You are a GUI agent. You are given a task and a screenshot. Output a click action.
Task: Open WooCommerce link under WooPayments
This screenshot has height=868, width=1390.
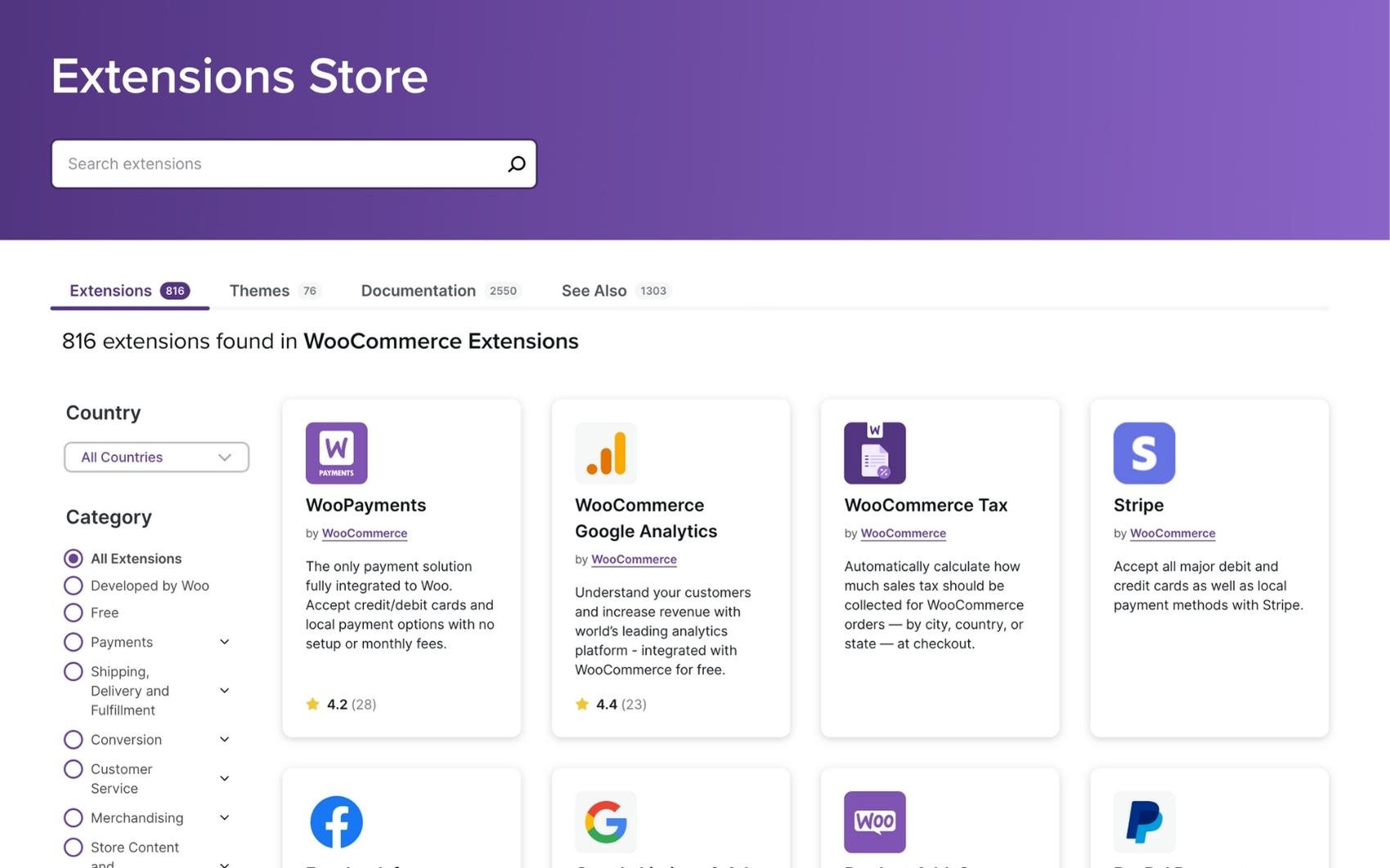click(x=364, y=533)
